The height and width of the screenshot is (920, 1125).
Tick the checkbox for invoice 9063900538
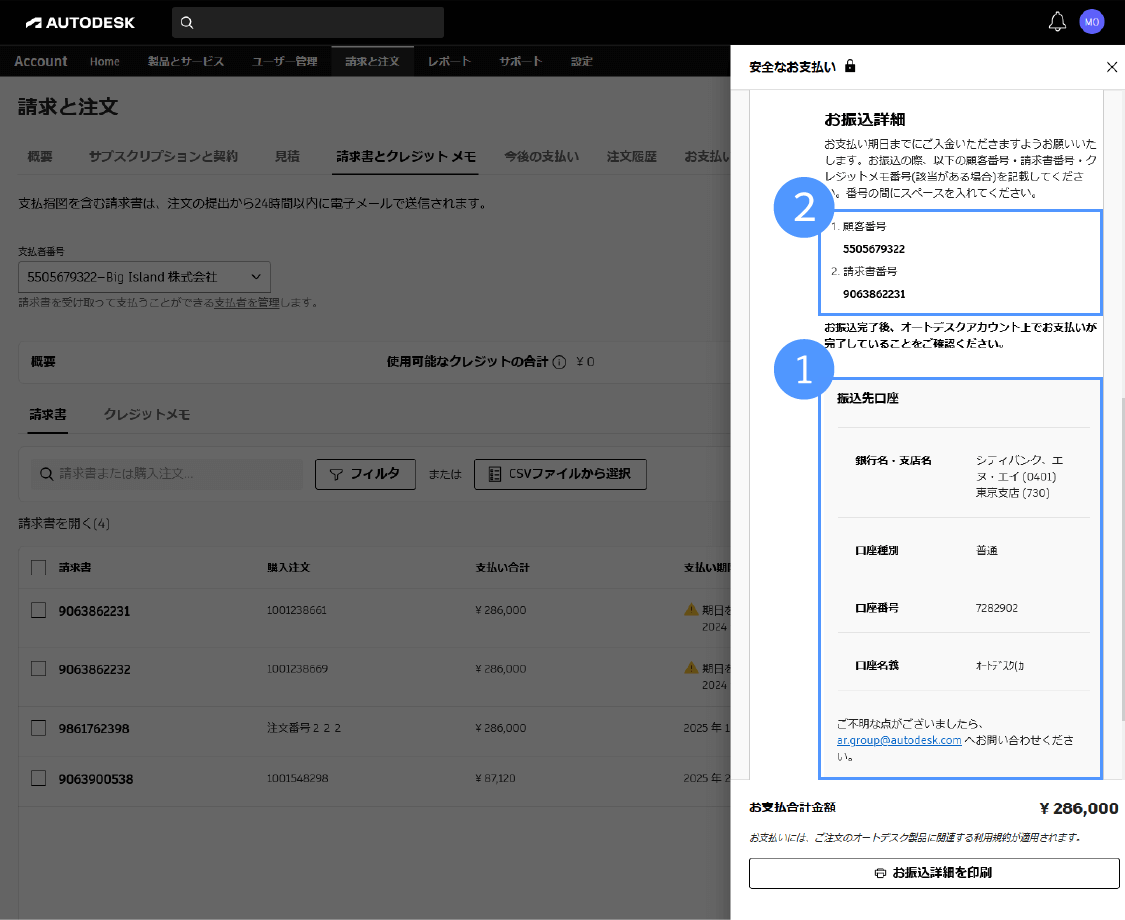tap(39, 778)
